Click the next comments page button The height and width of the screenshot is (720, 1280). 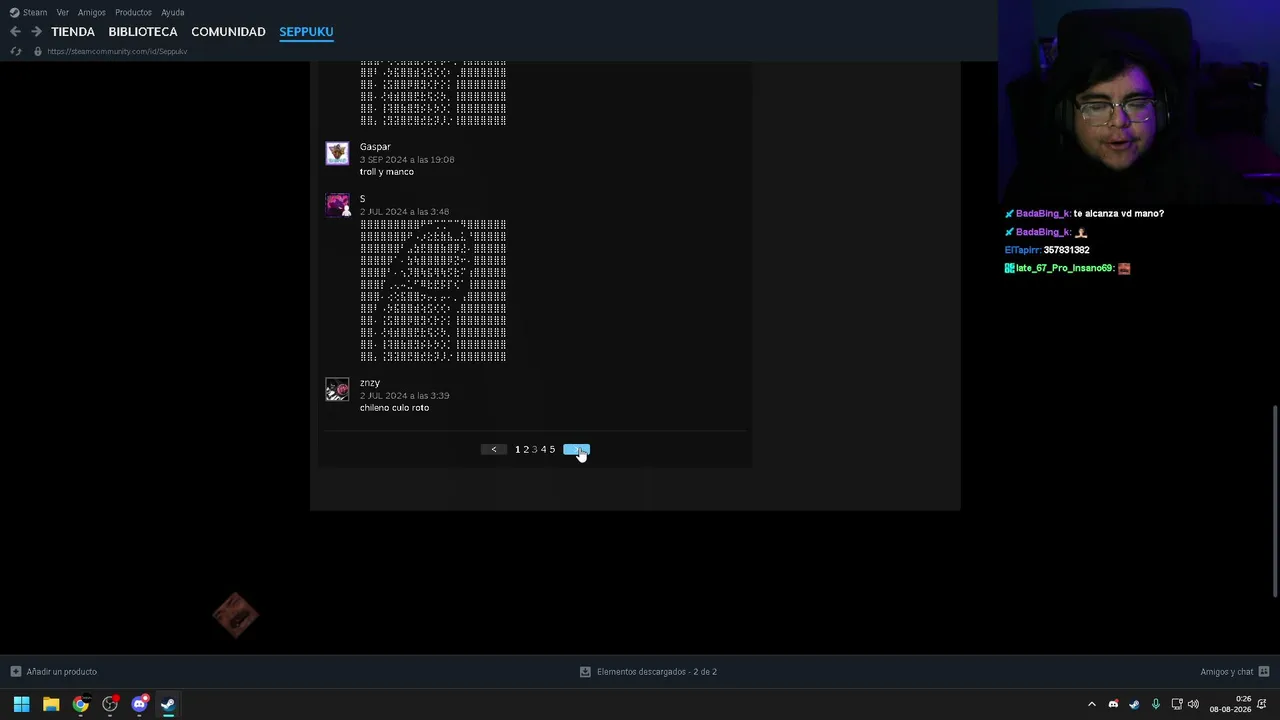tap(577, 450)
